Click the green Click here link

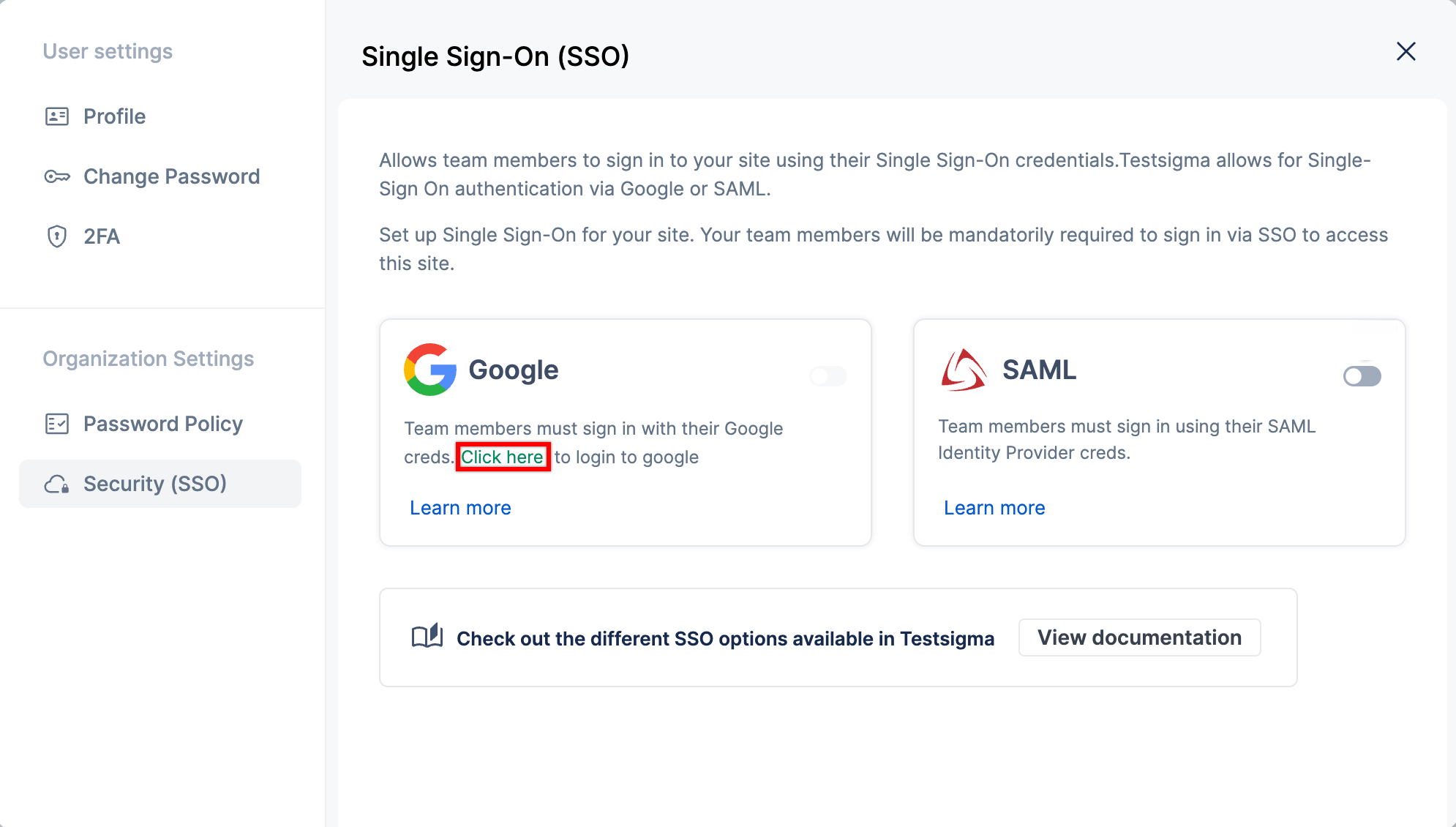(503, 456)
